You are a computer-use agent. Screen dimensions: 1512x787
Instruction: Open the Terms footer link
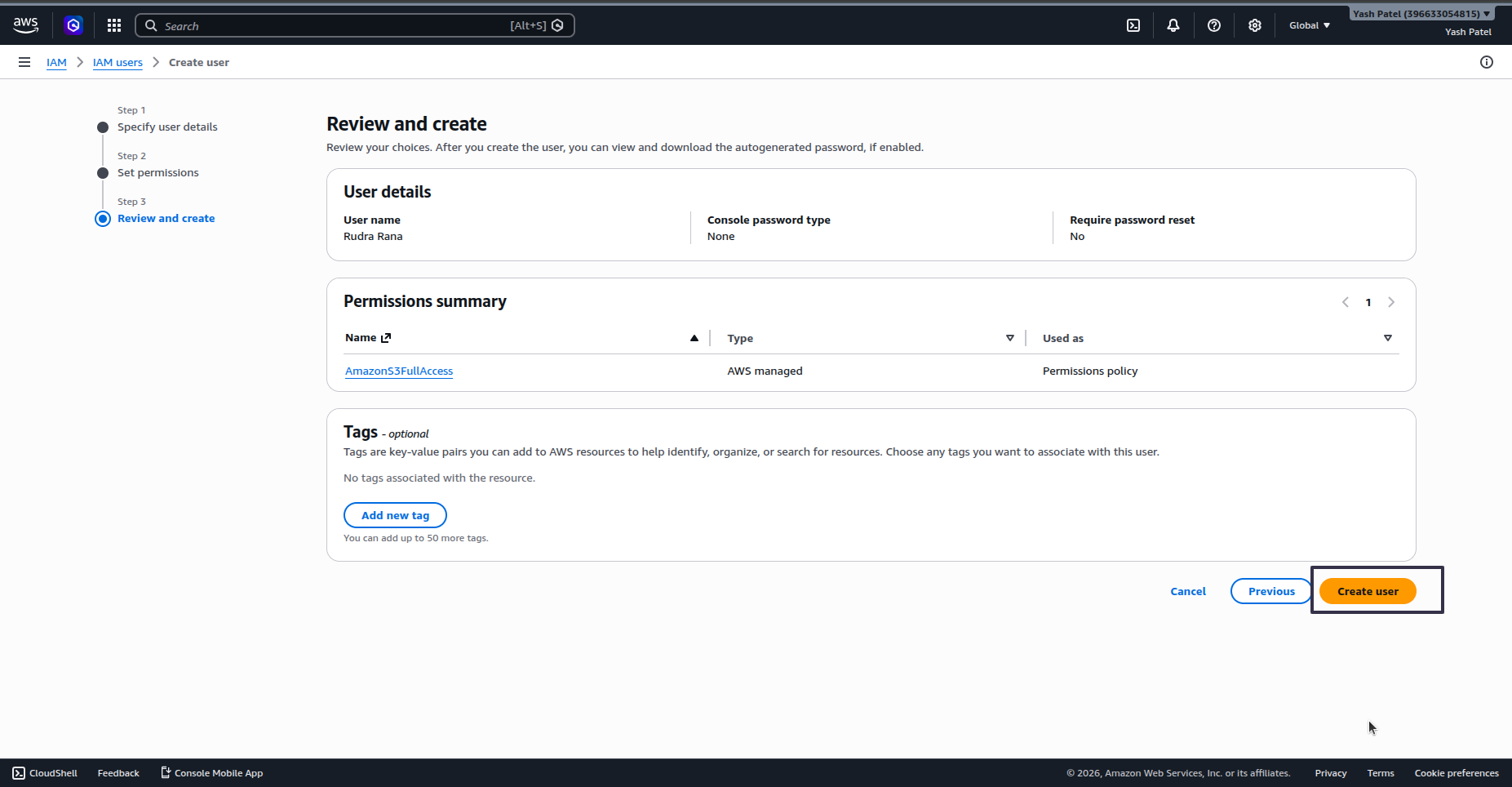tap(1381, 773)
